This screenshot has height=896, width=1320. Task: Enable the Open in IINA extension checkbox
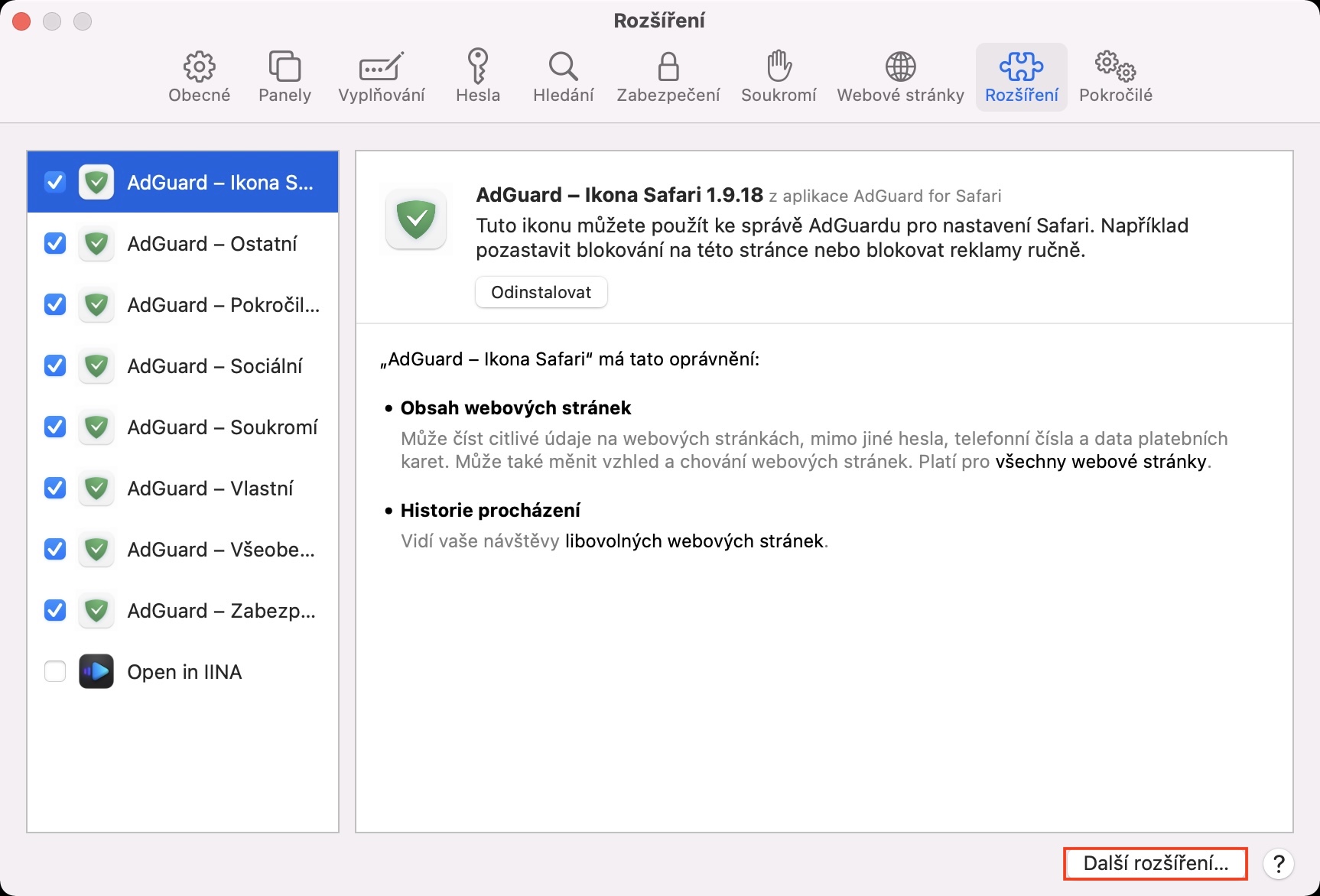pos(55,671)
